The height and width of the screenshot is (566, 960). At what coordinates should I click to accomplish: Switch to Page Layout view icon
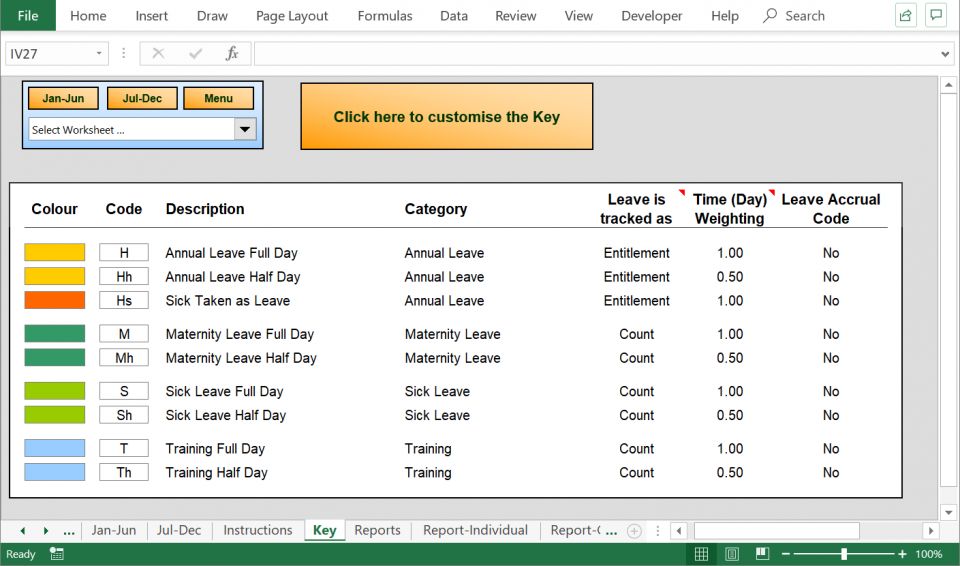point(732,554)
